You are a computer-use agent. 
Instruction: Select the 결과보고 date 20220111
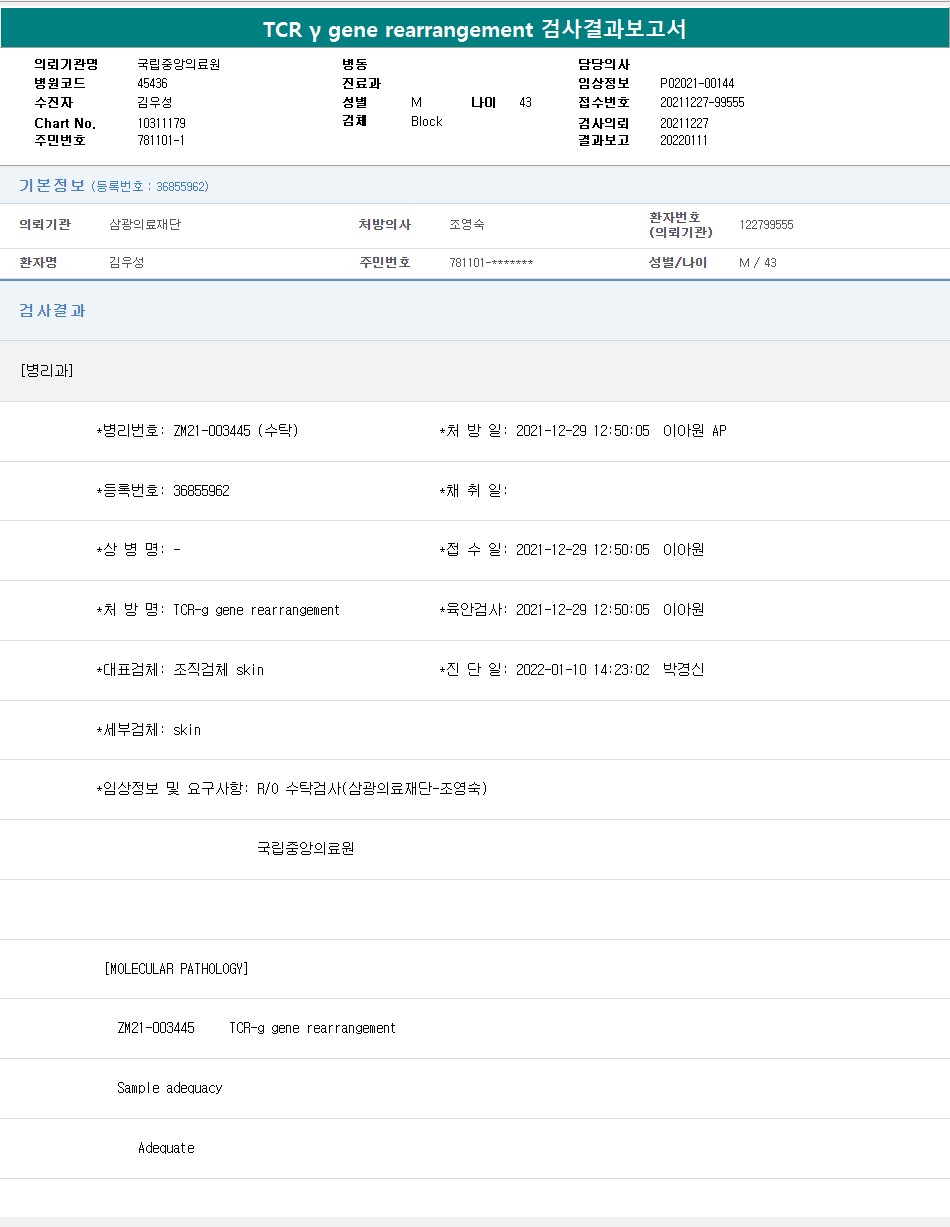(684, 140)
